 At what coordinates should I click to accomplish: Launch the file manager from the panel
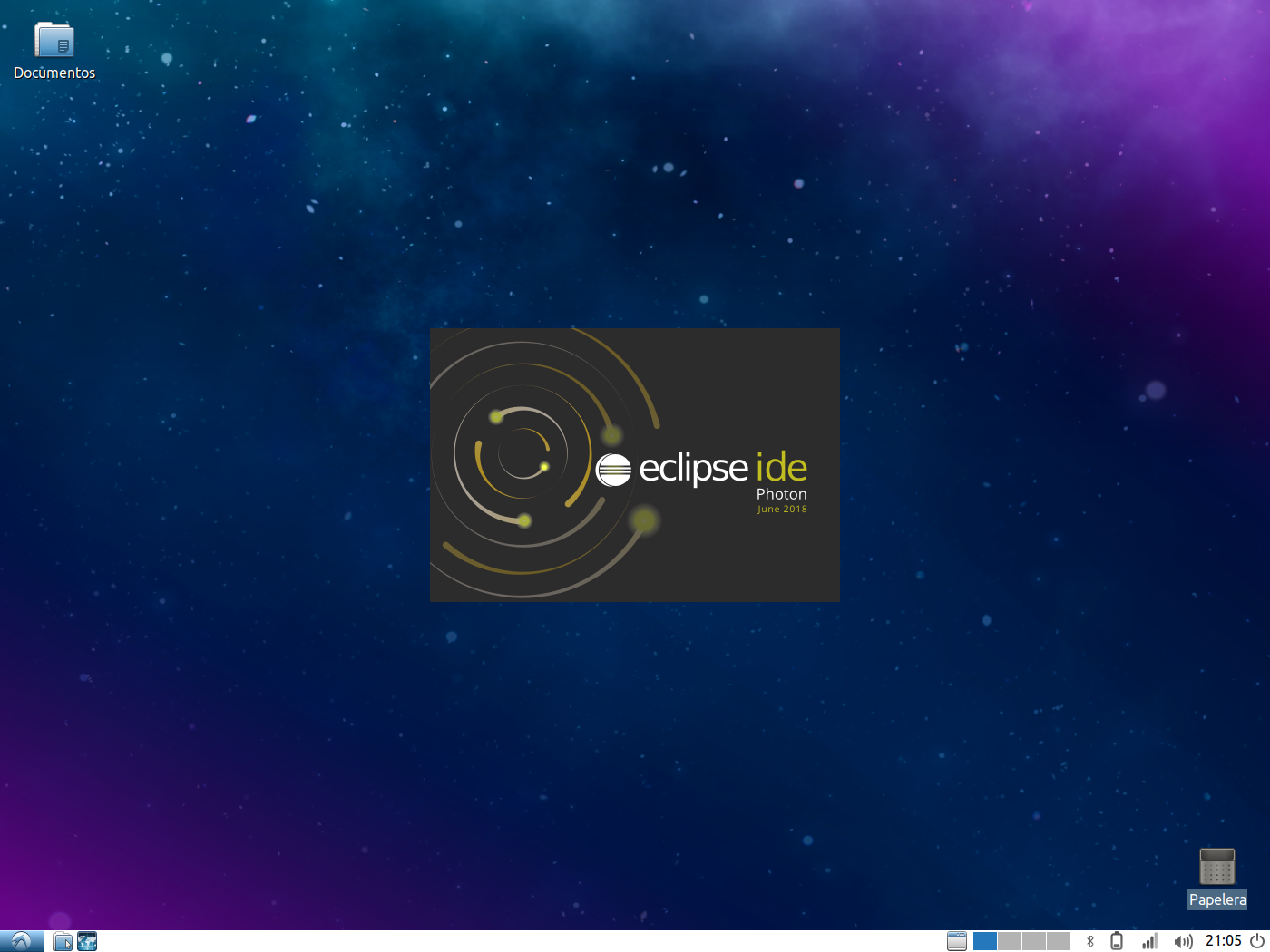pyautogui.click(x=63, y=941)
